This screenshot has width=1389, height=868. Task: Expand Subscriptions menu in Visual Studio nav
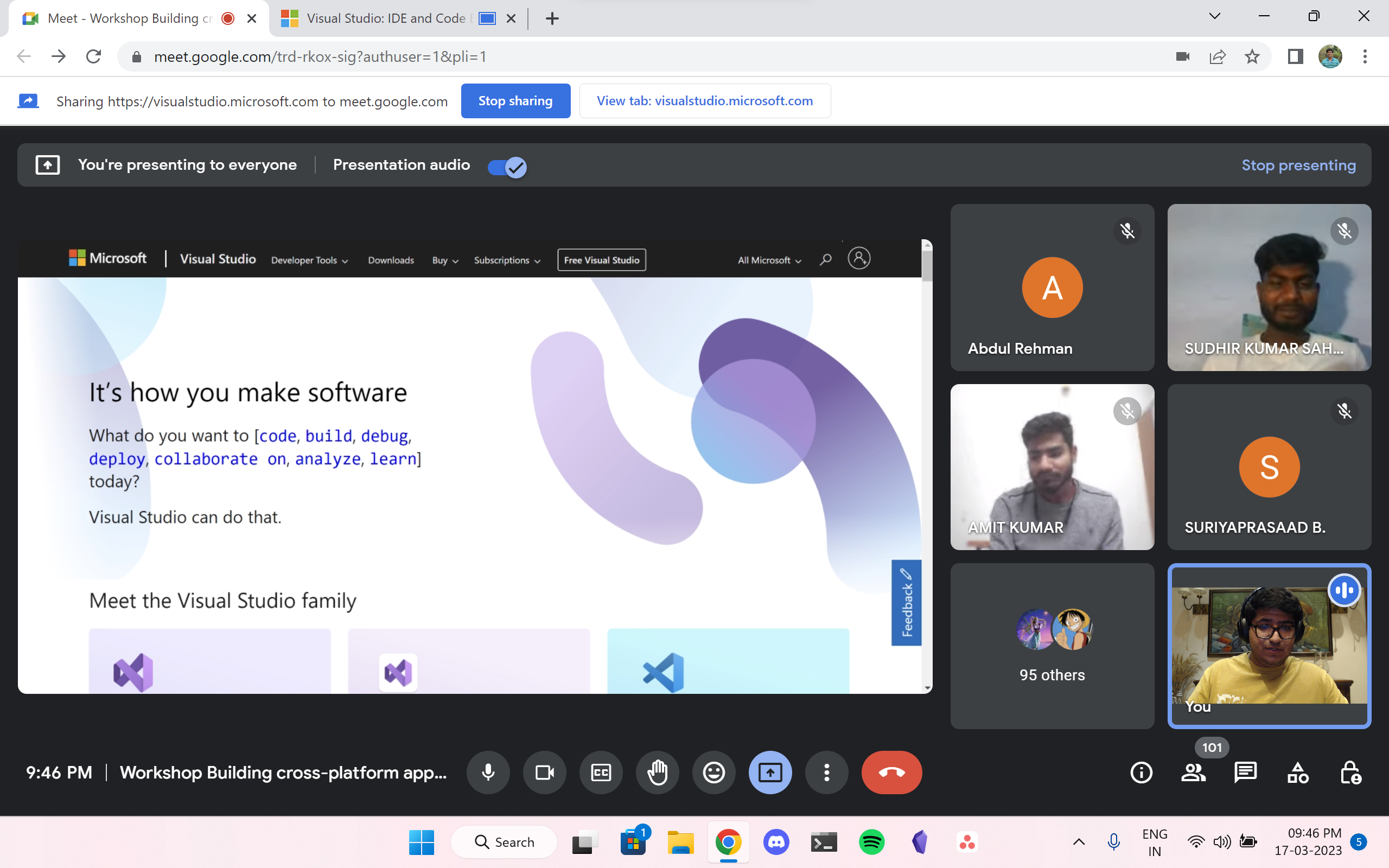(507, 260)
